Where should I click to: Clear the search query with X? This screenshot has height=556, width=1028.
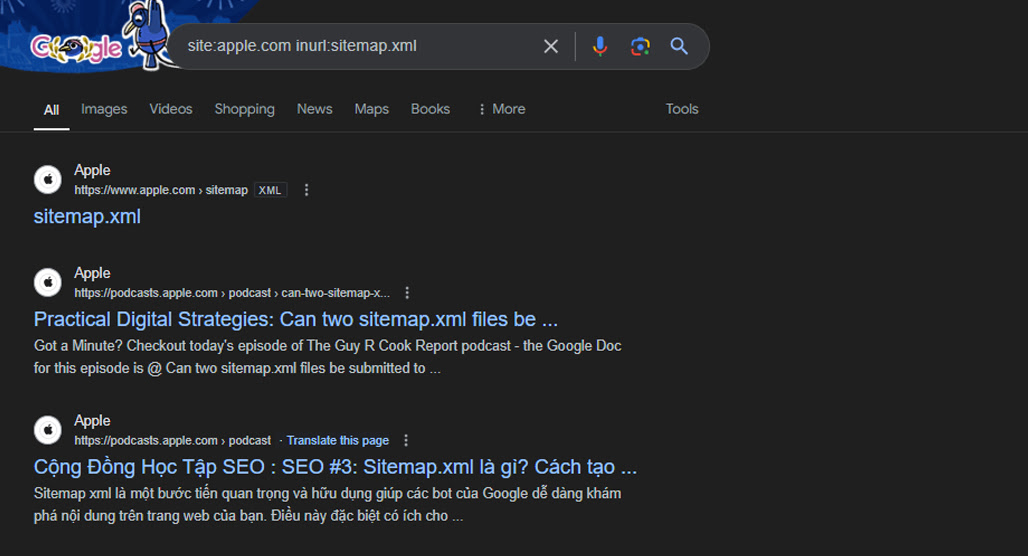tap(551, 46)
